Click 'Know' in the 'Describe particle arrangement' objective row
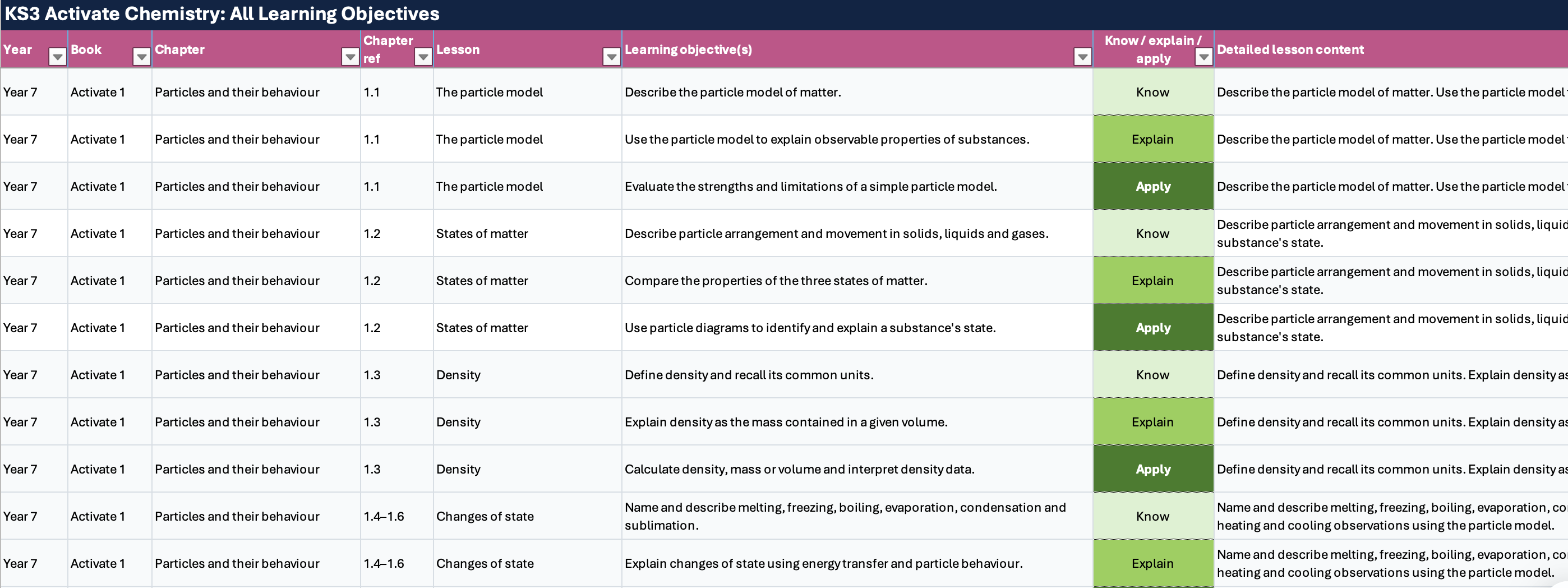1568x588 pixels. click(1153, 234)
